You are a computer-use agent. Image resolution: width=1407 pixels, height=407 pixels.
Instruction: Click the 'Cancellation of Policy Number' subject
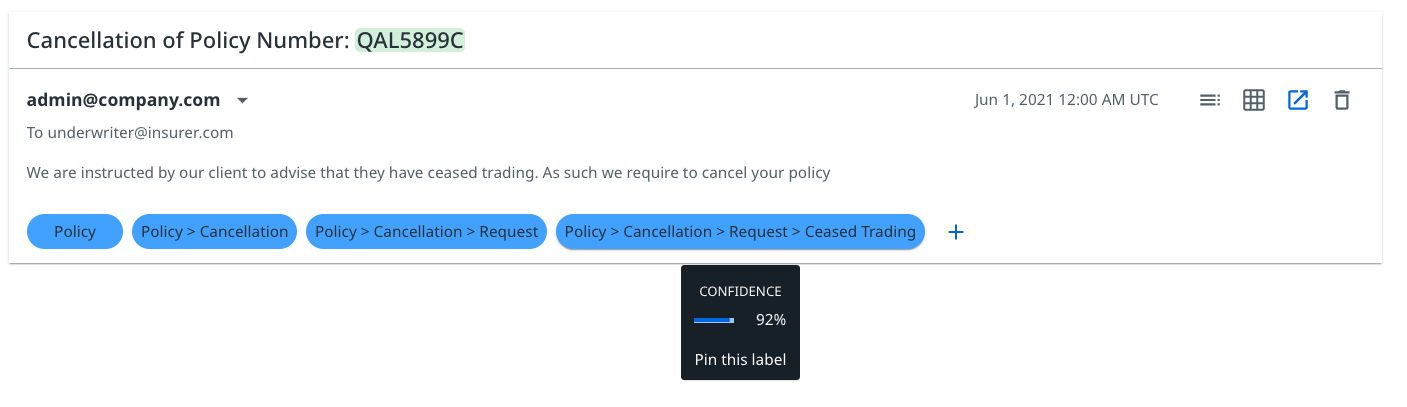pyautogui.click(x=188, y=41)
